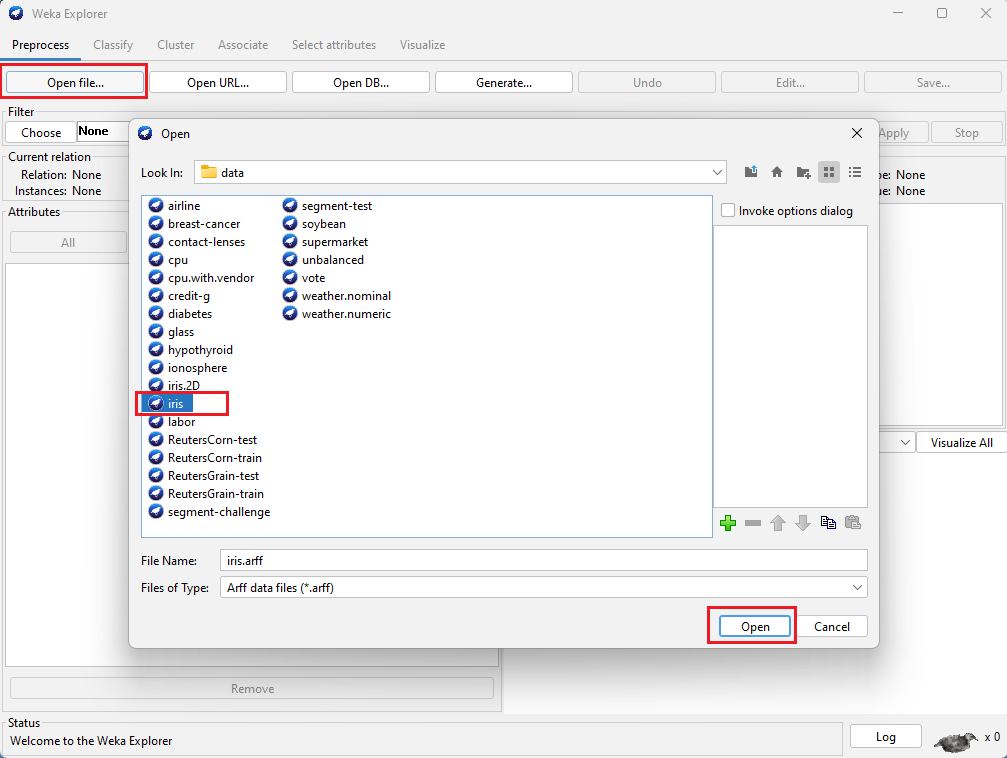The width and height of the screenshot is (1007, 758).
Task: Select the segment-test file
Action: (328, 206)
